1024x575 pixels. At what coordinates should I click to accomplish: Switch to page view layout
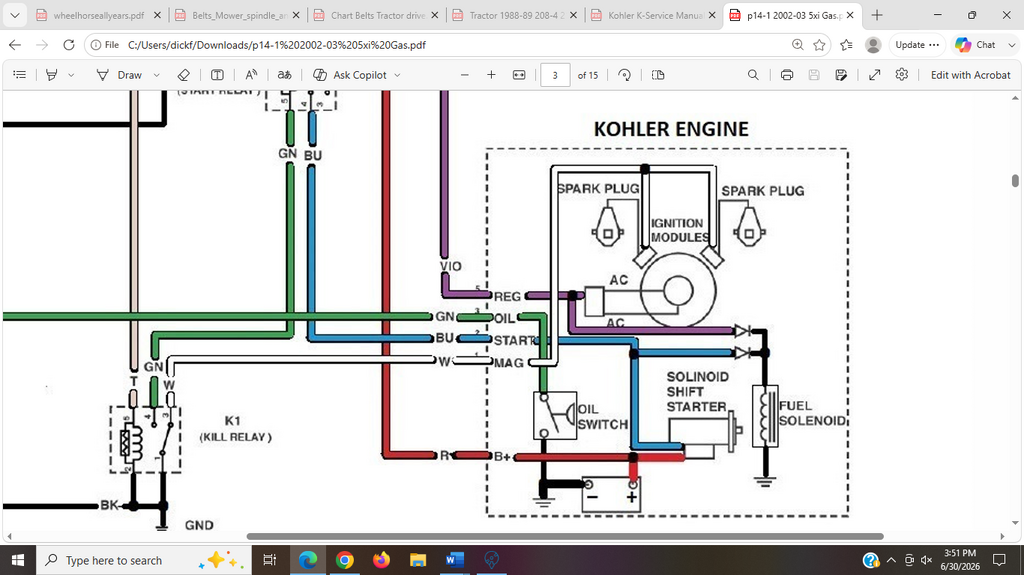pos(658,75)
